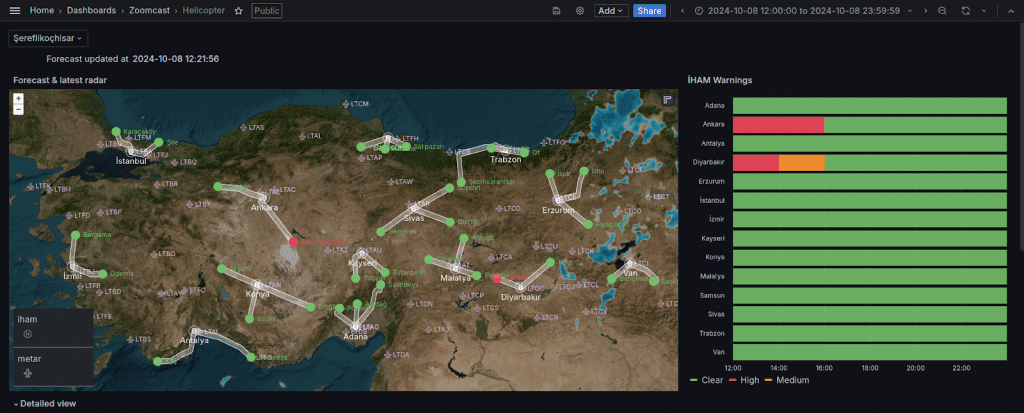Viewport: 1024px width, 413px height.
Task: Zoom out on the map
Action: click(x=18, y=109)
